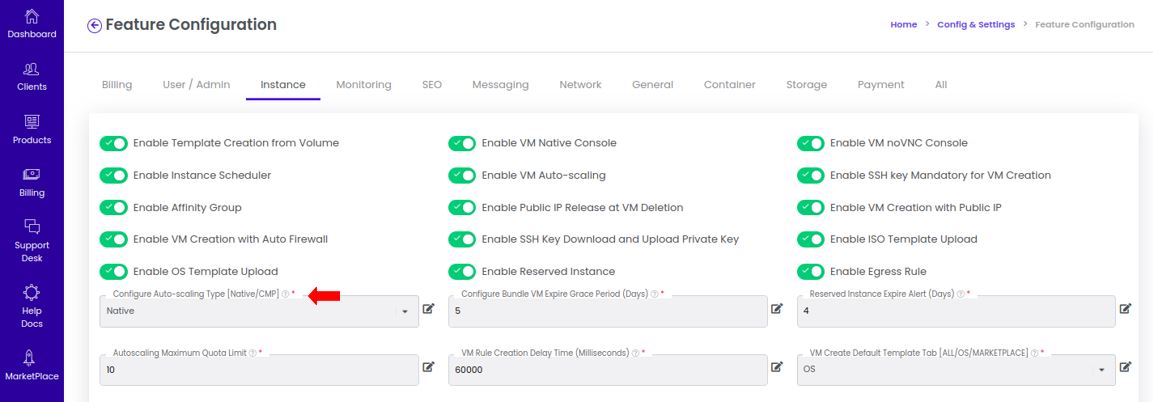Screen dimensions: 1153x402
Task: Show help for Configure Auto-scaling Type
Action: [285, 294]
